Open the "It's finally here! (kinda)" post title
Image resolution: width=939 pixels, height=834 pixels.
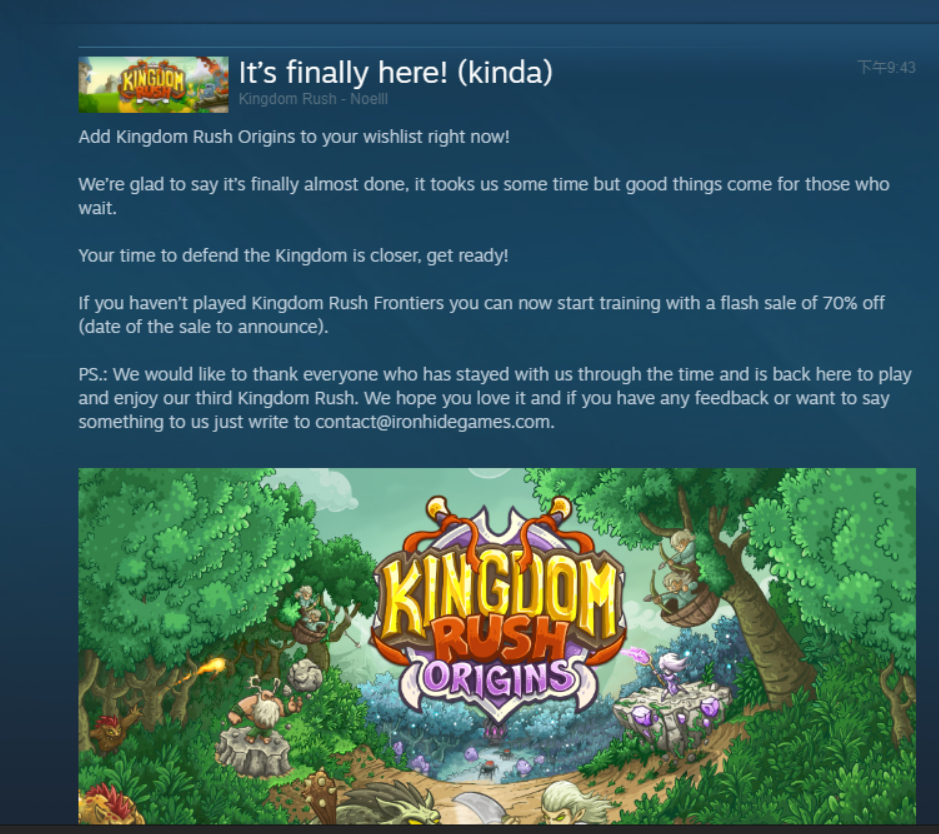coord(395,72)
